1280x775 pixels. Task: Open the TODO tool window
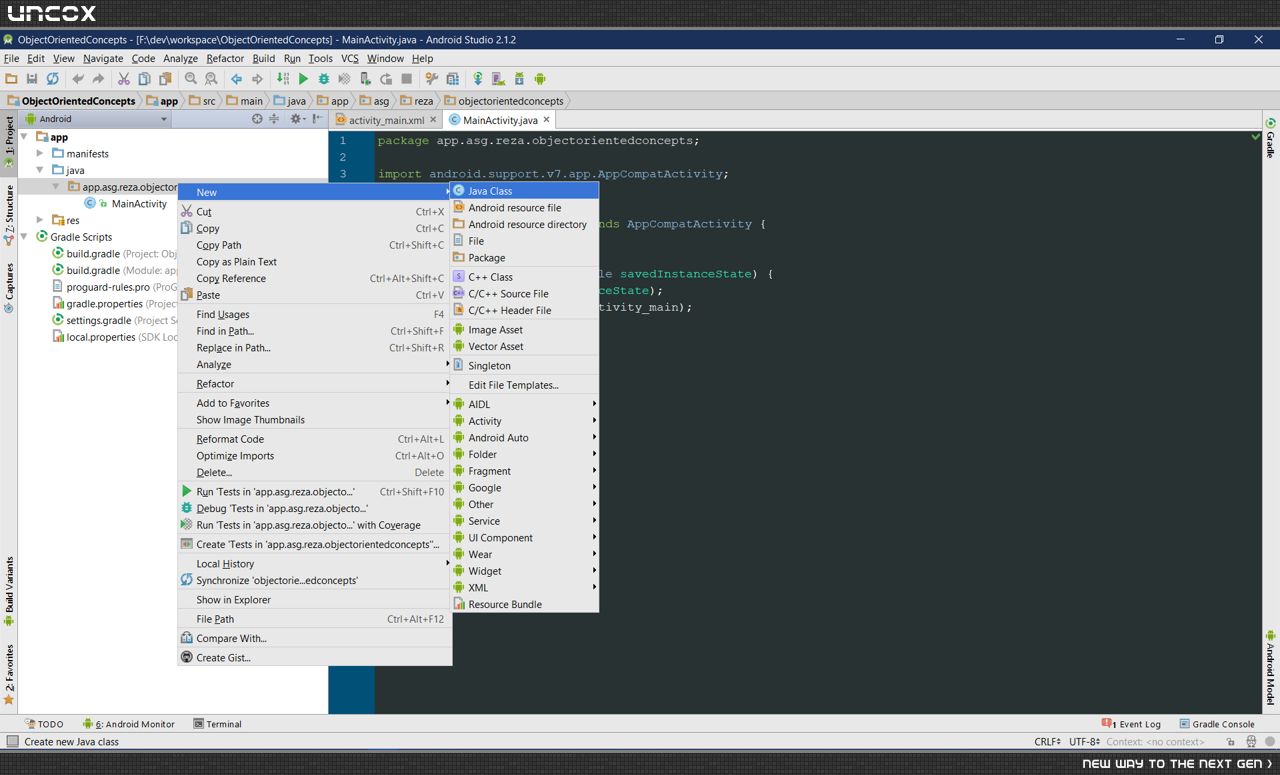(44, 724)
